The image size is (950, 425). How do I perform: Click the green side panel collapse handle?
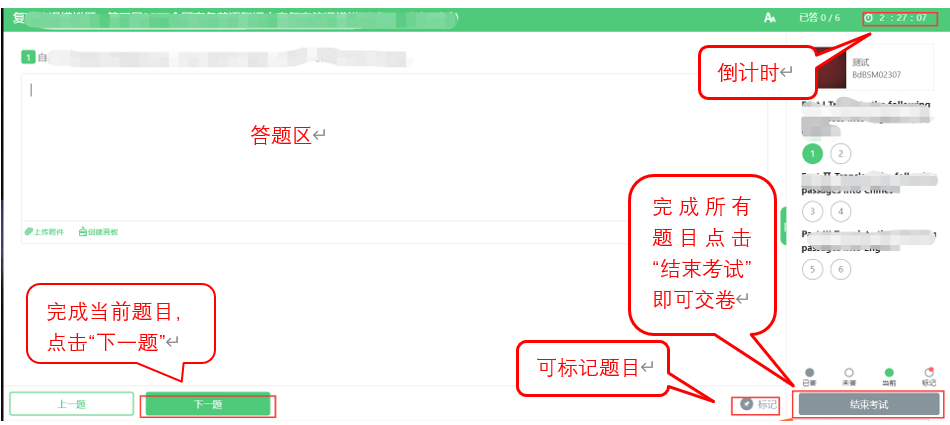click(783, 226)
